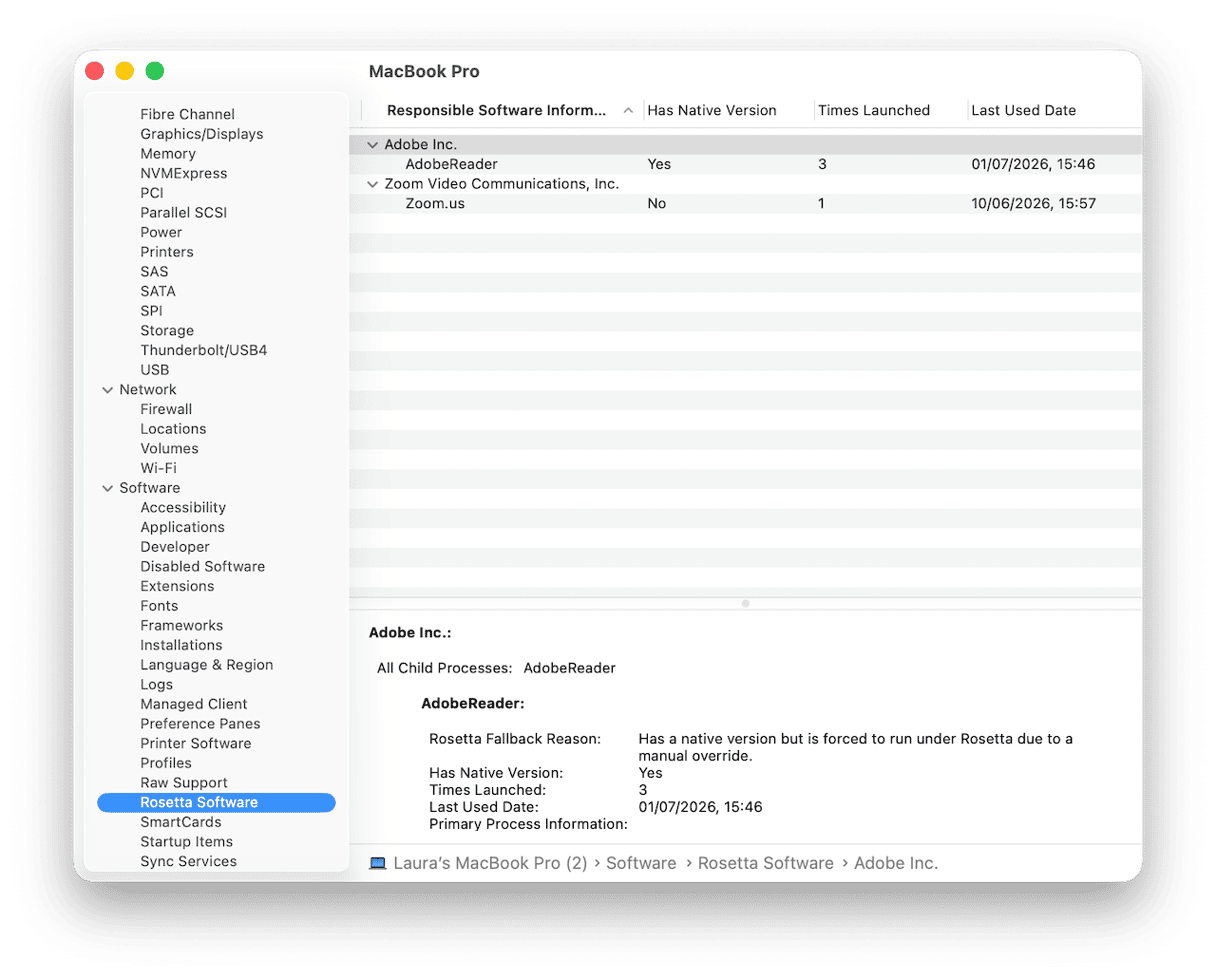This screenshot has height=979, width=1216.
Task: Select the AdobeReader table row
Action: [x=745, y=164]
